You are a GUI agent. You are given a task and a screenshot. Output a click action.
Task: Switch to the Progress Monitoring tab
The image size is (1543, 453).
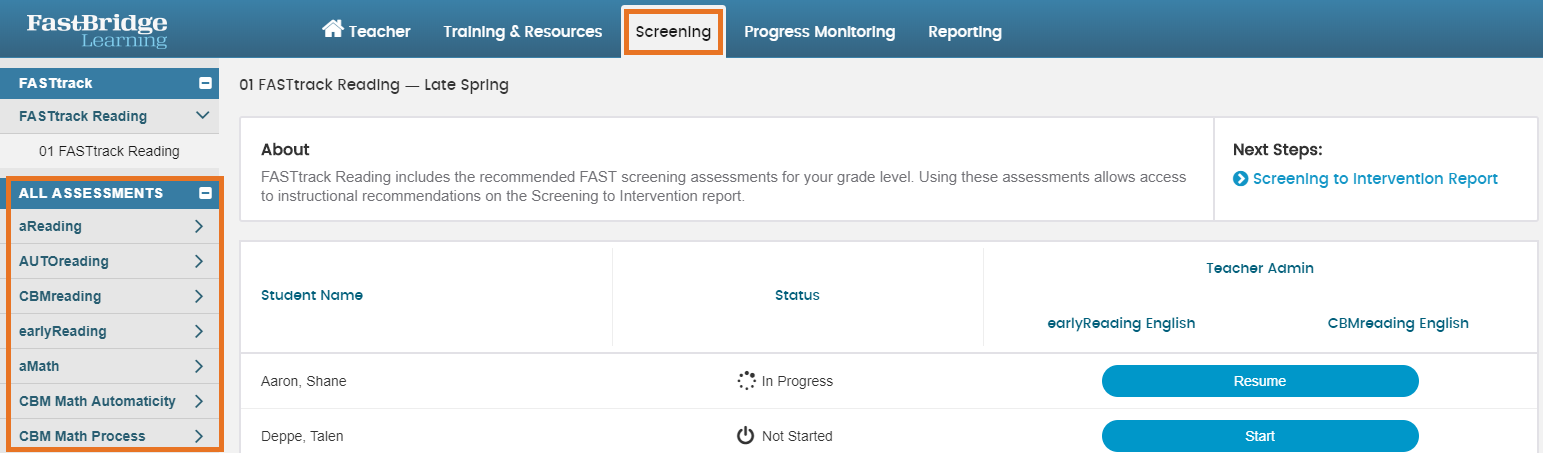coord(819,31)
